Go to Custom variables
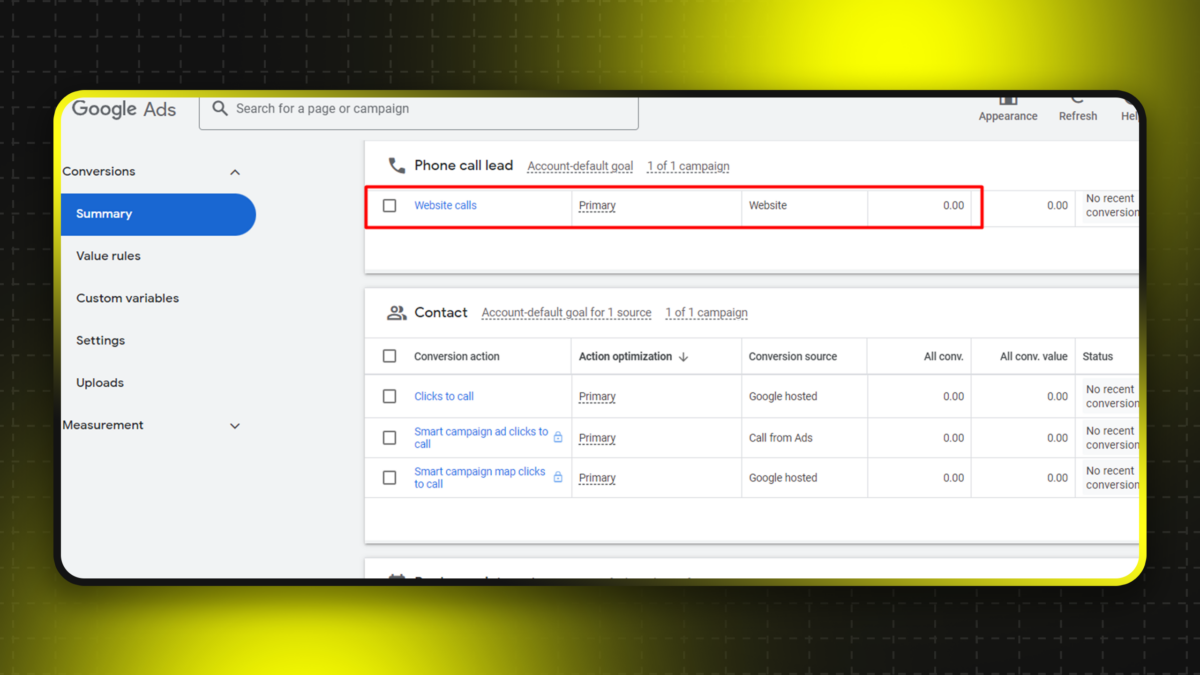 [x=127, y=298]
